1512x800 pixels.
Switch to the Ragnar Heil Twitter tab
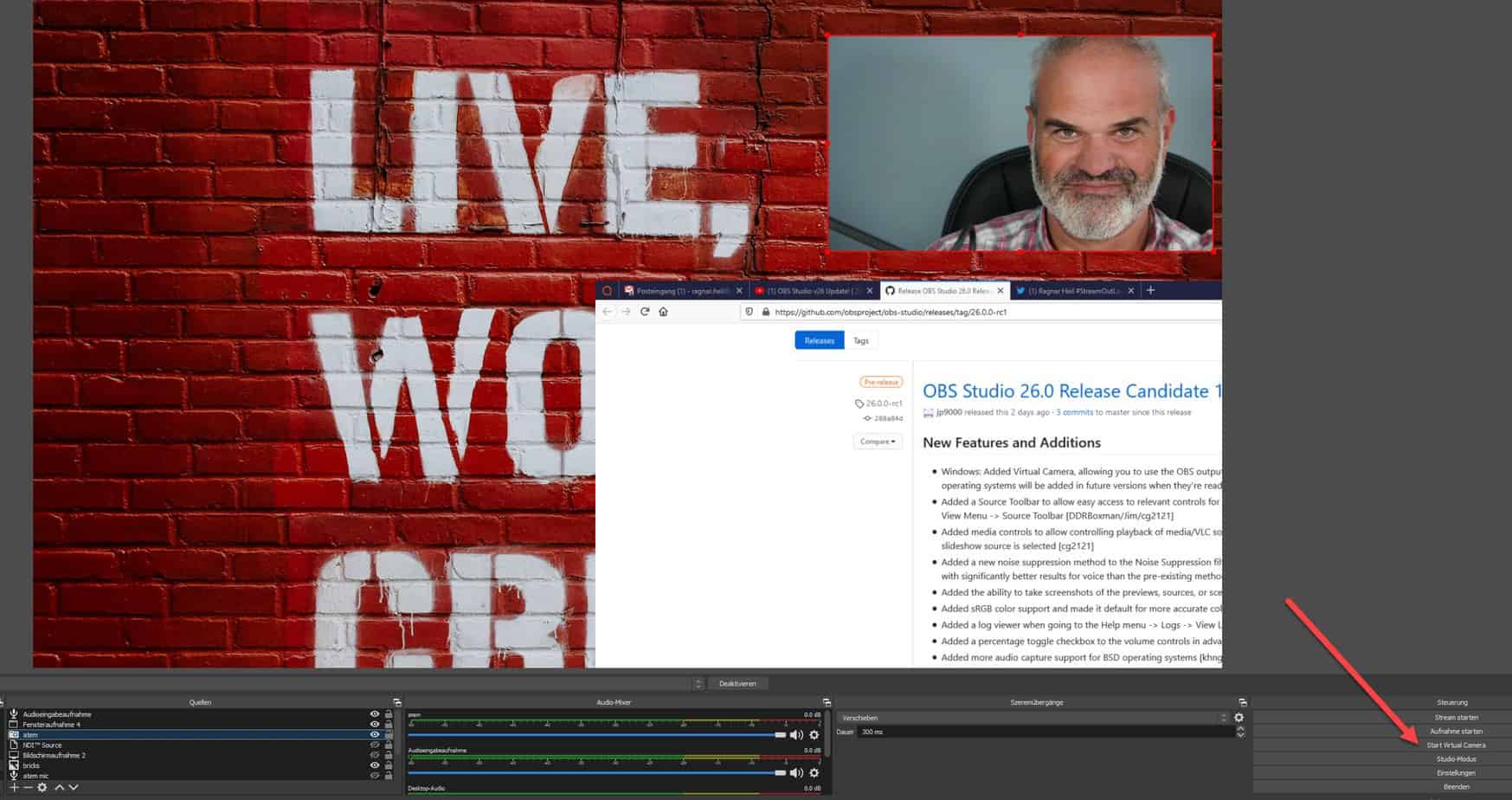[x=1073, y=291]
